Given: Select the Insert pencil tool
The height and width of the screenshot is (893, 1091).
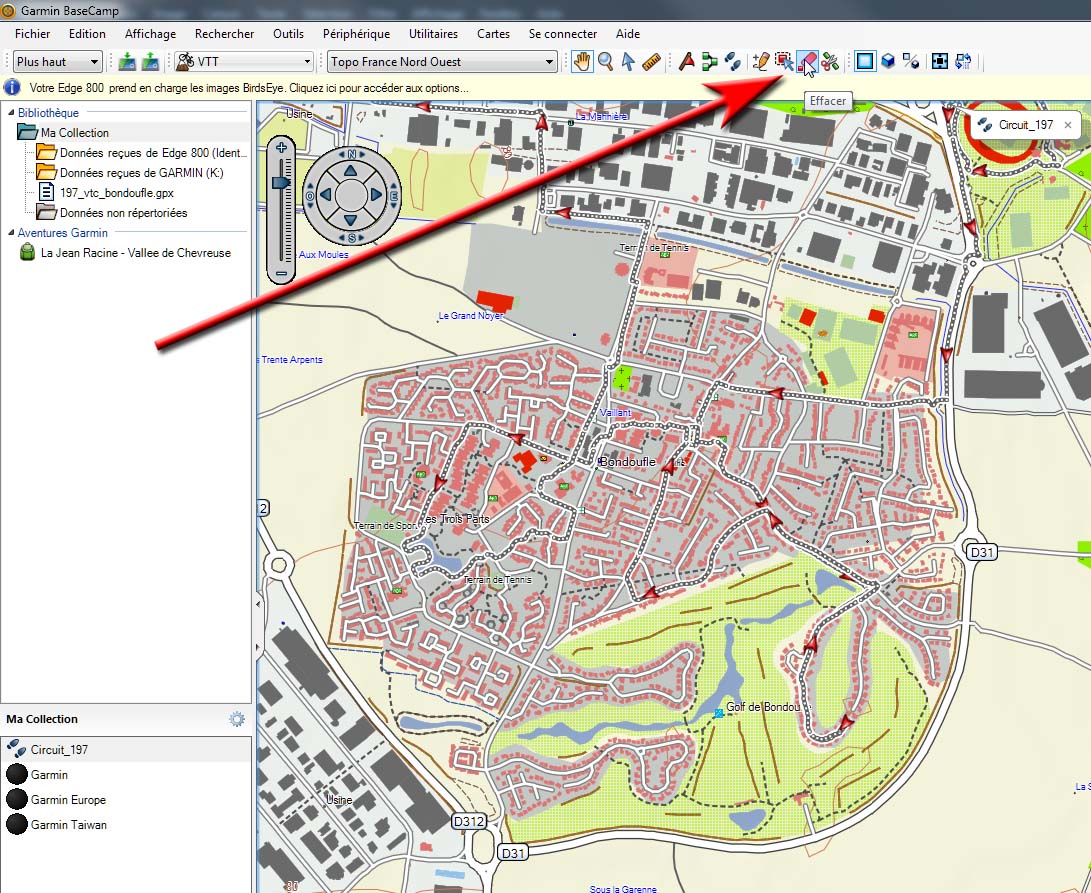Looking at the screenshot, I should point(761,61).
